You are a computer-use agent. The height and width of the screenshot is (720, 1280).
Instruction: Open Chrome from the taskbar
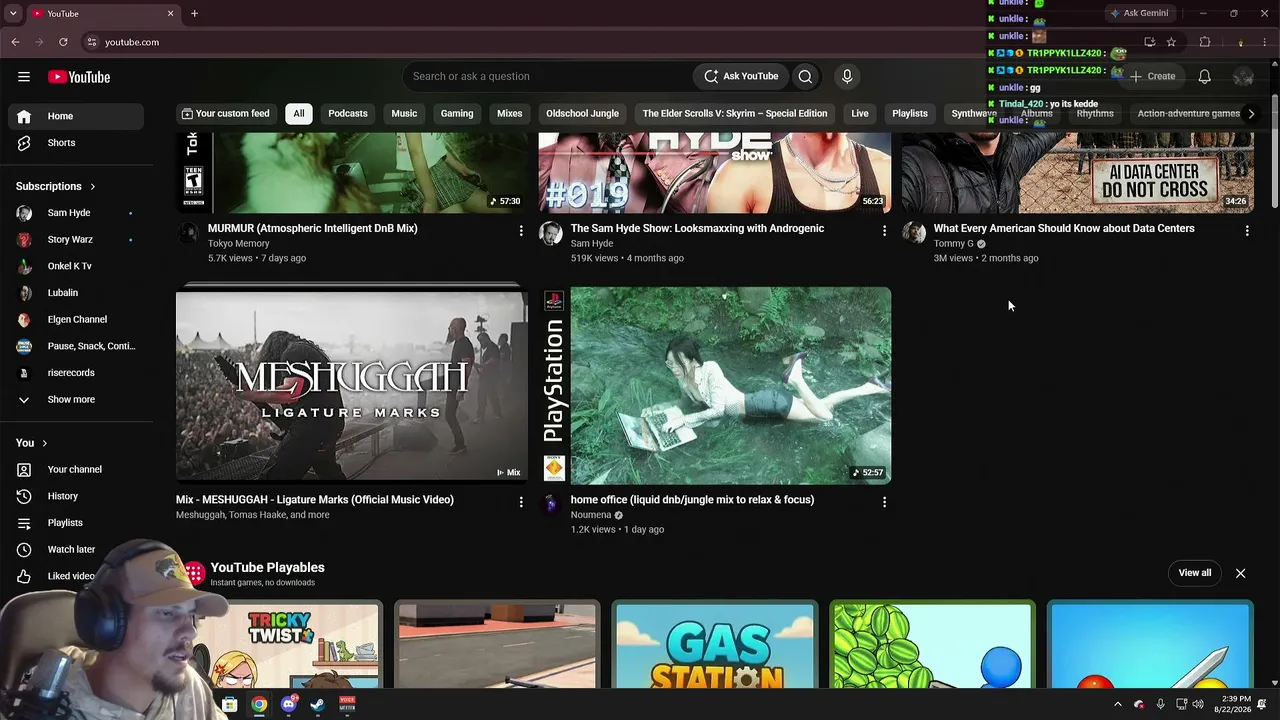point(259,704)
